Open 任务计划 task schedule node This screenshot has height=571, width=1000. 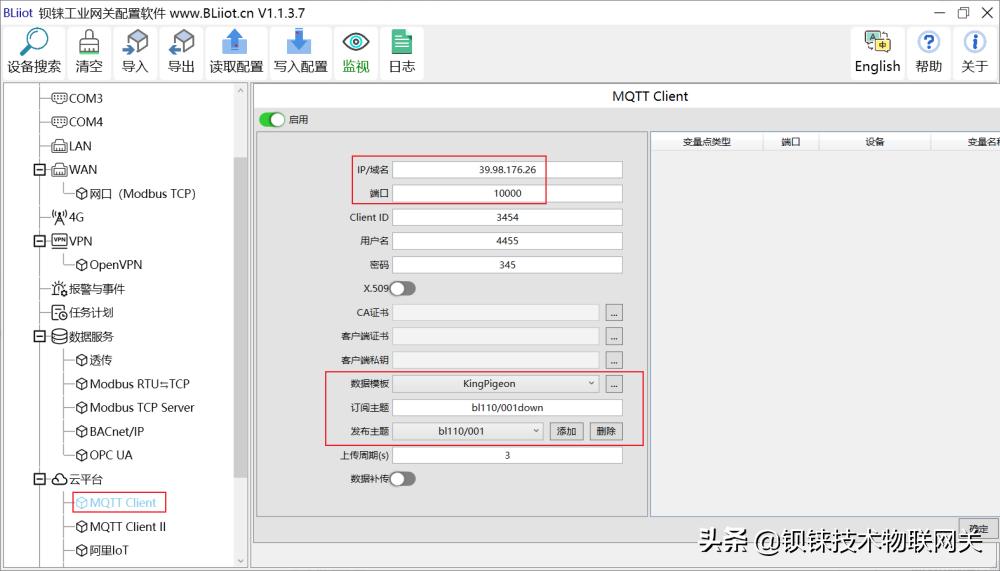coord(82,313)
